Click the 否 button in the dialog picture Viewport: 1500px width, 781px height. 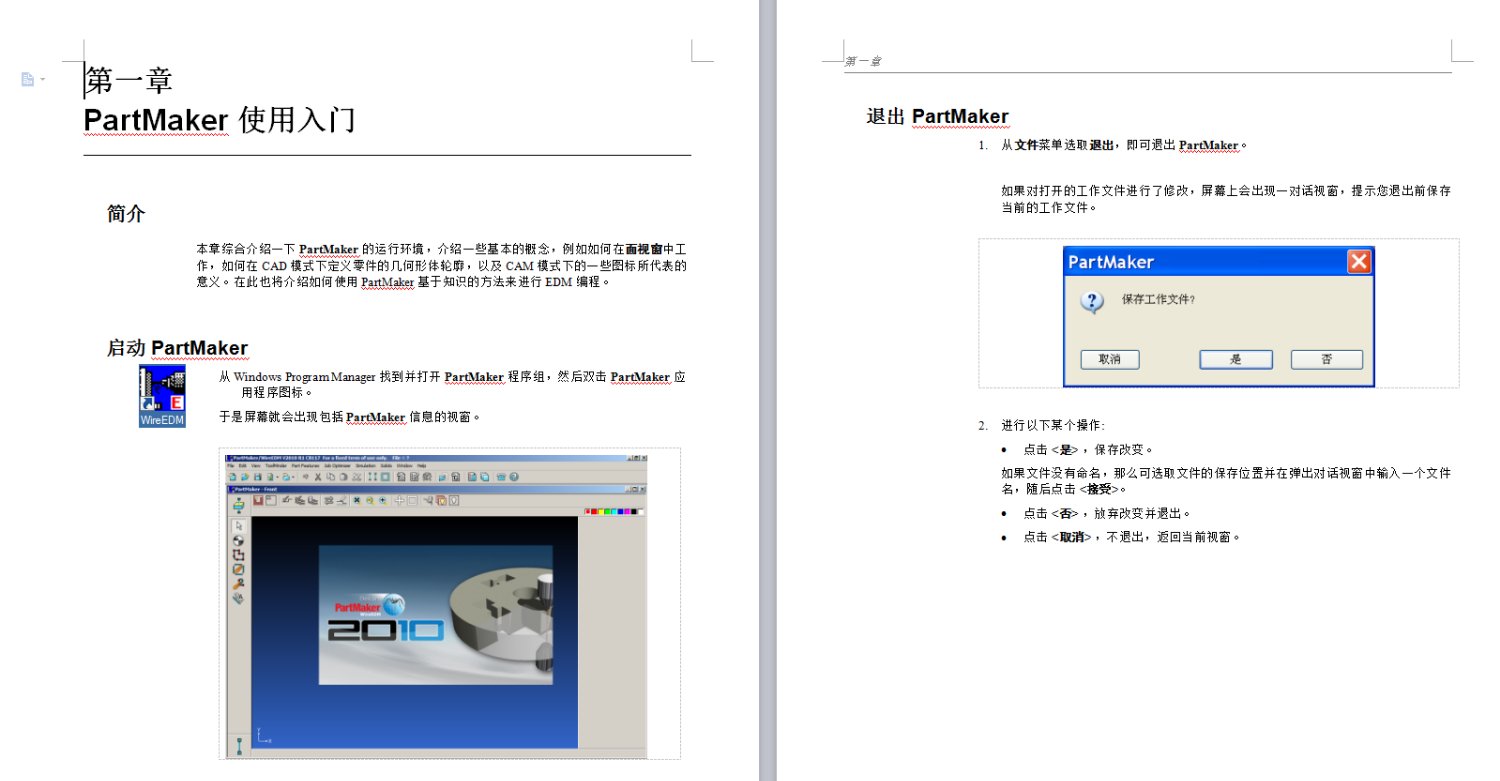(x=1326, y=359)
